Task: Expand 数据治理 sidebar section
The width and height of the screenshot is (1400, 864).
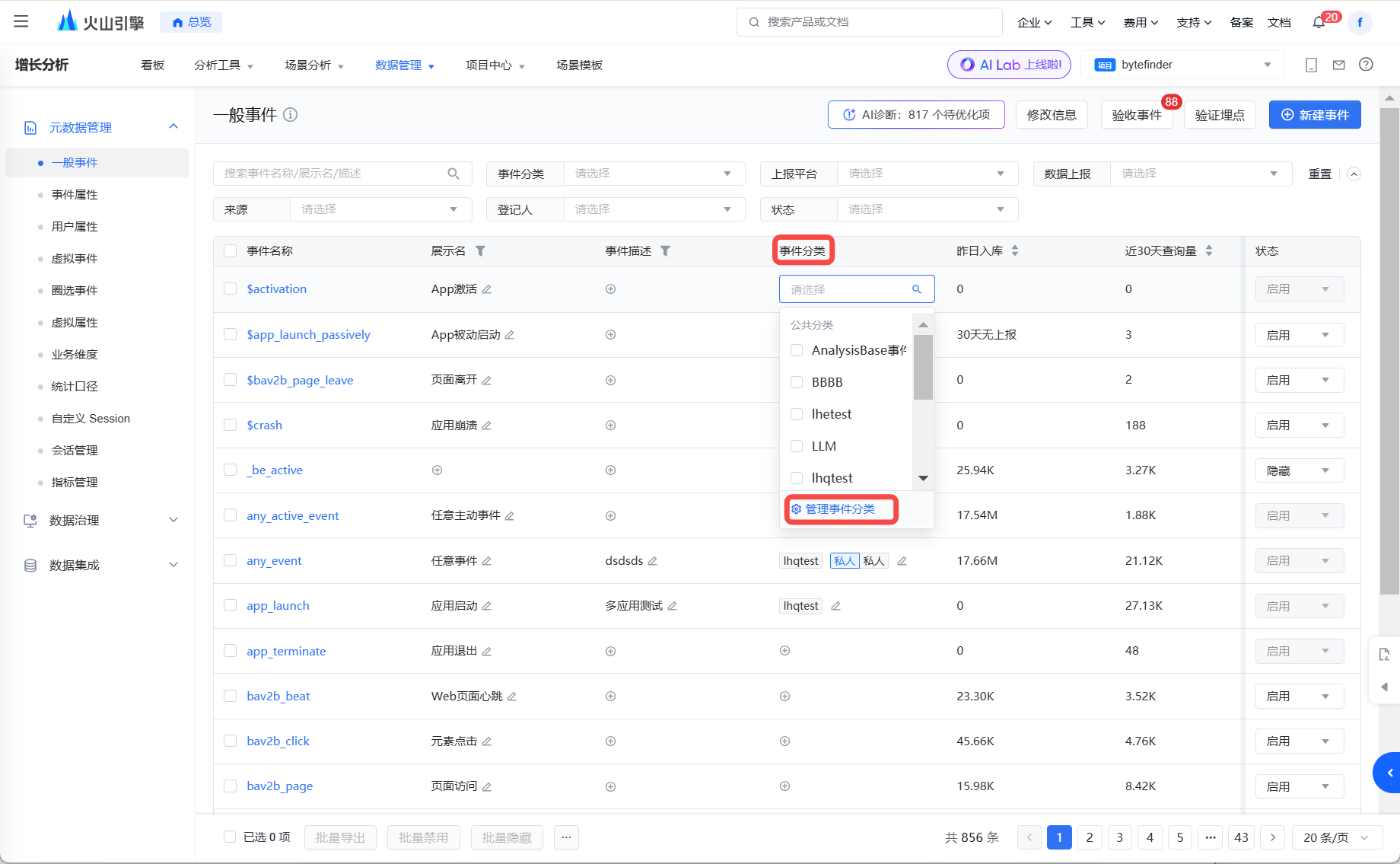Action: pyautogui.click(x=102, y=521)
